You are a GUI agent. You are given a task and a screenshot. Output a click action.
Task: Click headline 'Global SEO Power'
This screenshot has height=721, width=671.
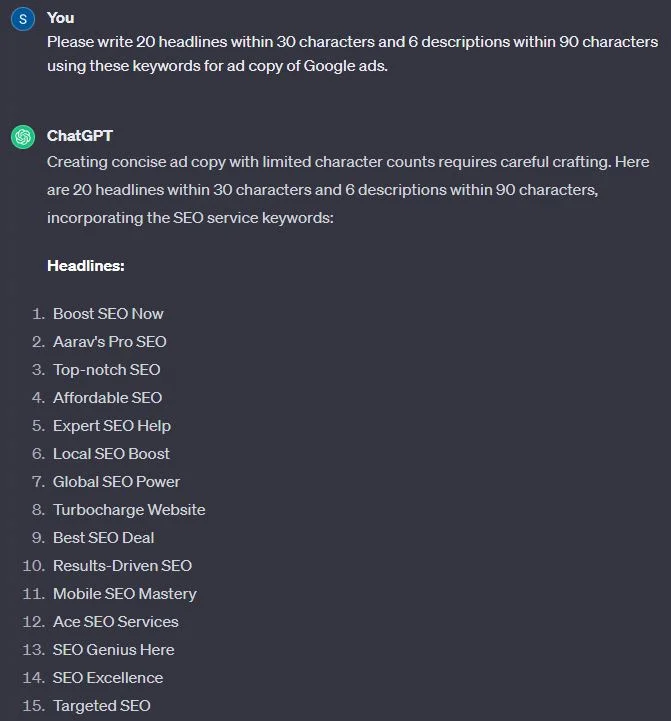116,482
